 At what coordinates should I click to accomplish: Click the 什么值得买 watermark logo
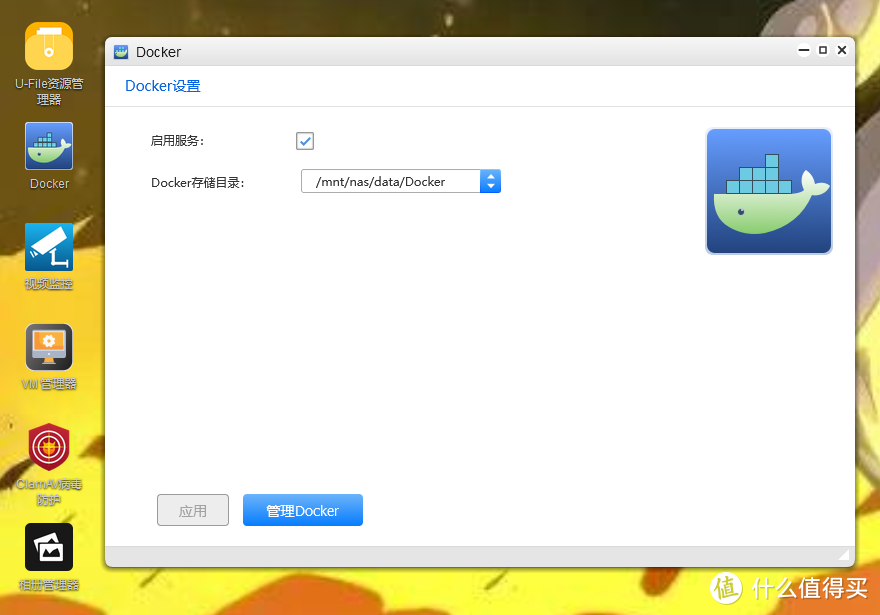(x=727, y=589)
